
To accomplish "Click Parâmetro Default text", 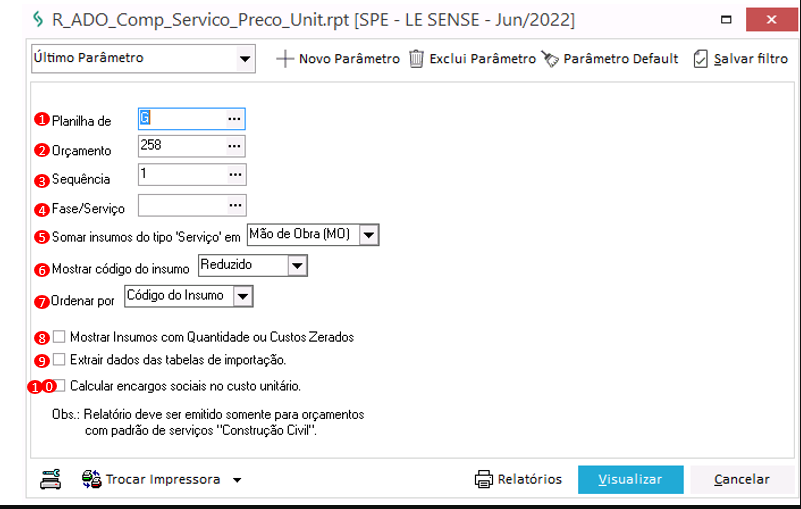I will [621, 59].
